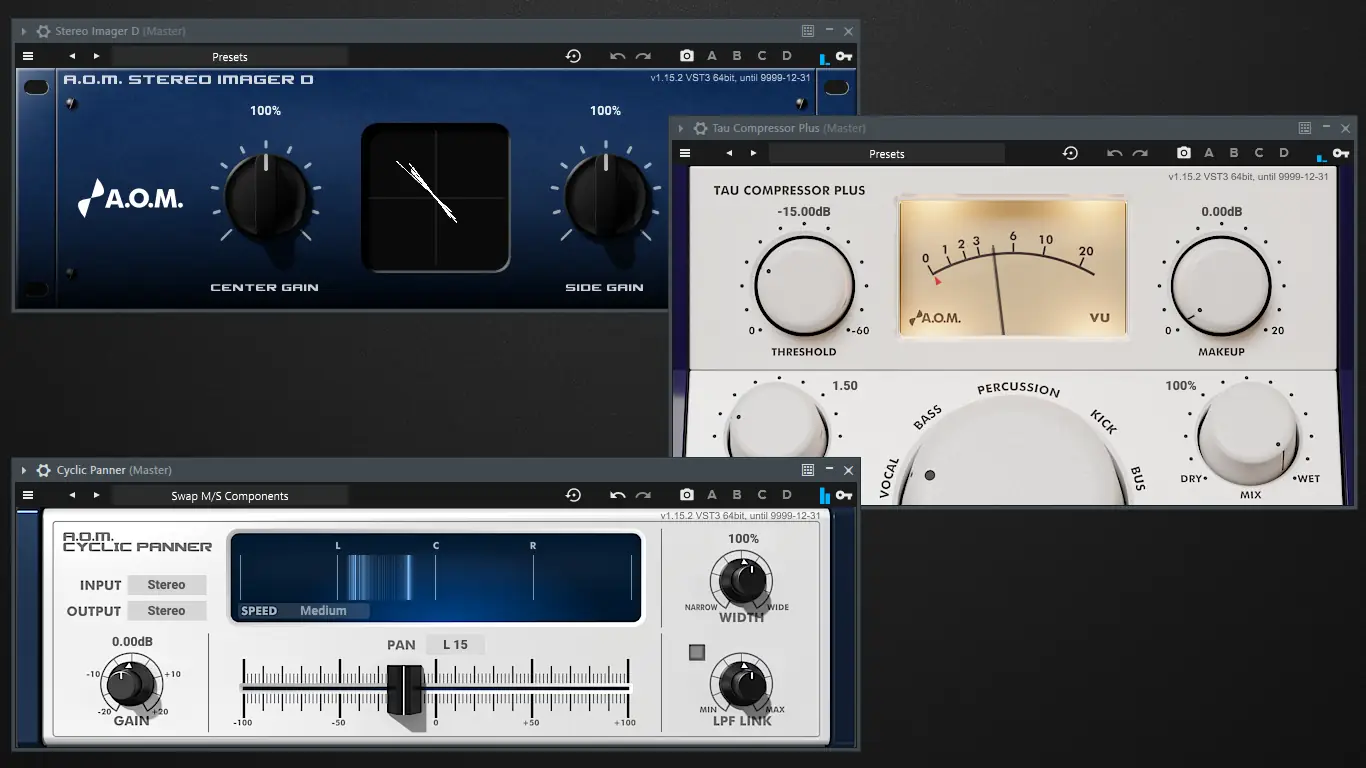Open history icon in Tau Compressor Plus toolbar
This screenshot has width=1366, height=768.
pos(1070,153)
